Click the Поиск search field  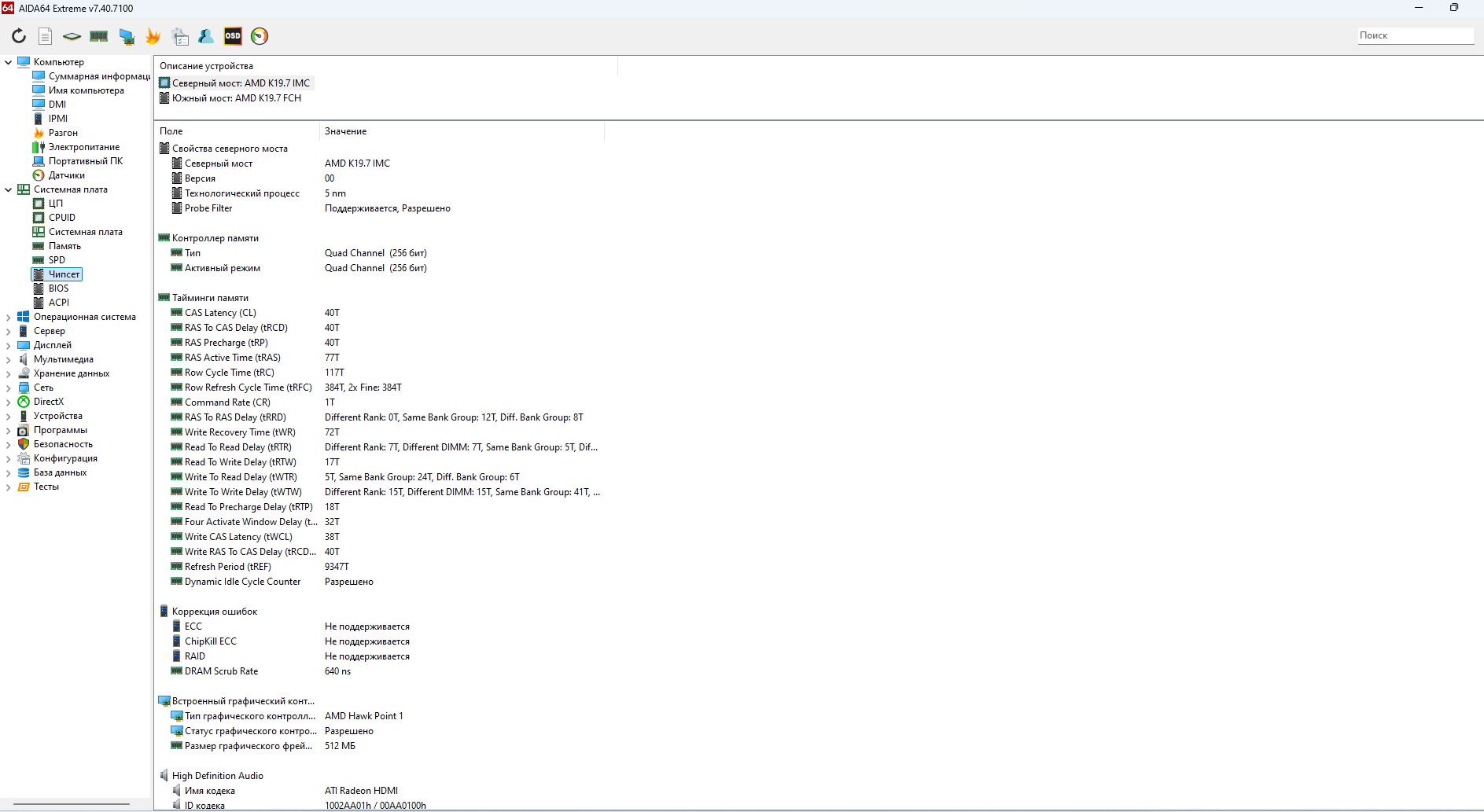tap(1416, 35)
